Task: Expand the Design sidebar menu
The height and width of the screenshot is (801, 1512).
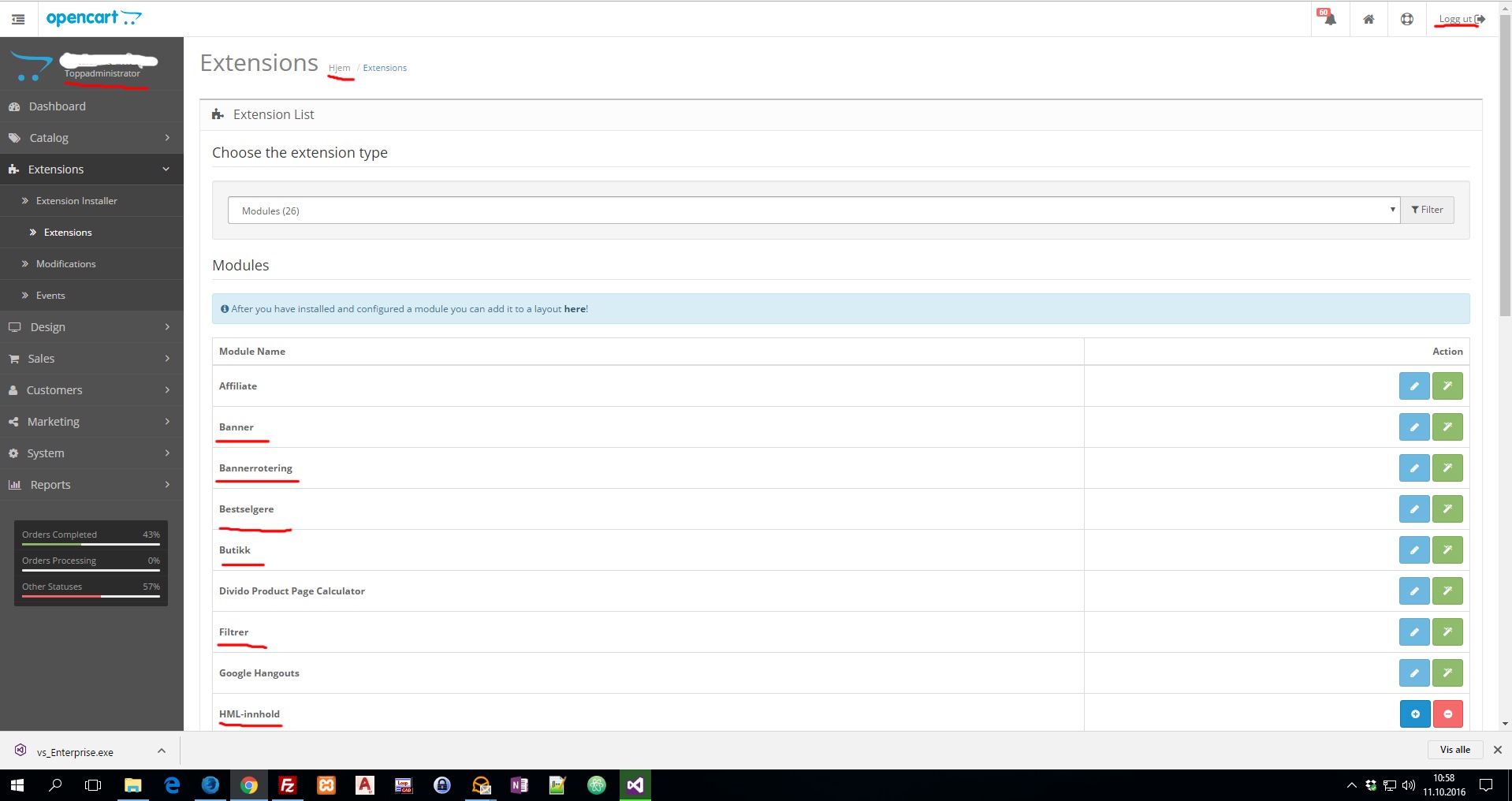Action: pyautogui.click(x=91, y=327)
